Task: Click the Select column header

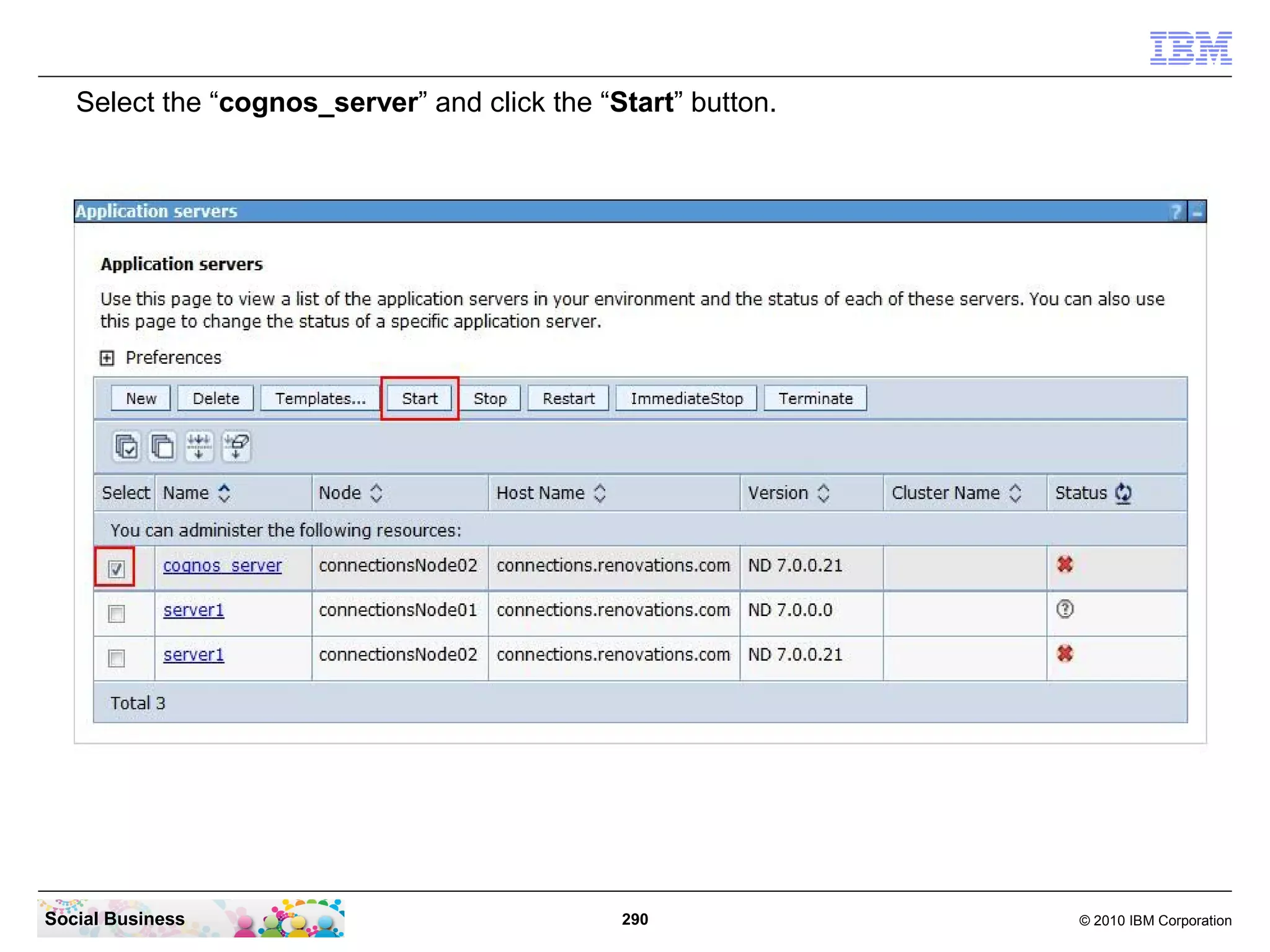Action: [126, 493]
